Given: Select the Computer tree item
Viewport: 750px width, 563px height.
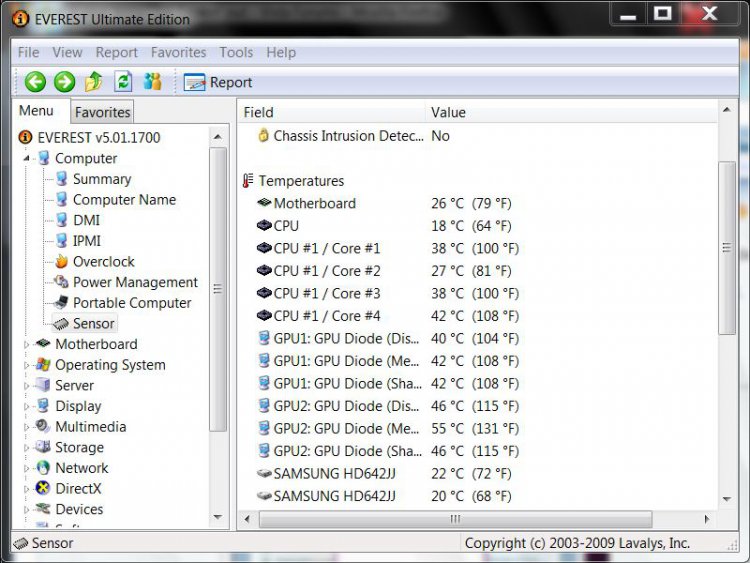Looking at the screenshot, I should coord(86,158).
